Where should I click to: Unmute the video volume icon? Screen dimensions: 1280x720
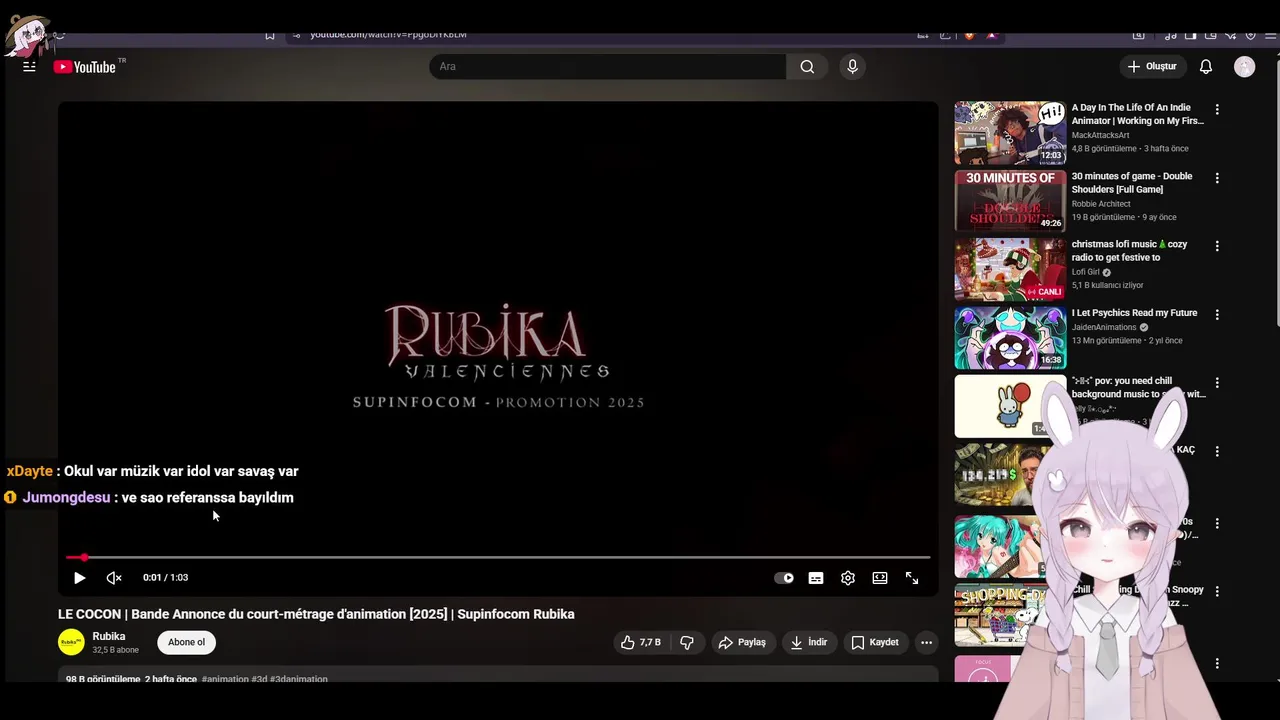(114, 578)
